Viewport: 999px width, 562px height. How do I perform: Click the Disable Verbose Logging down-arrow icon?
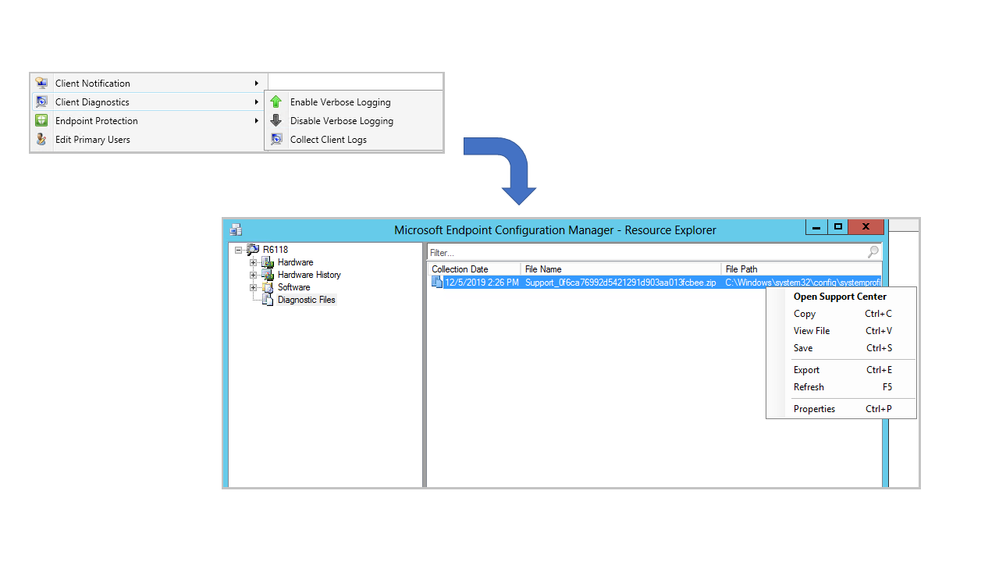[276, 120]
